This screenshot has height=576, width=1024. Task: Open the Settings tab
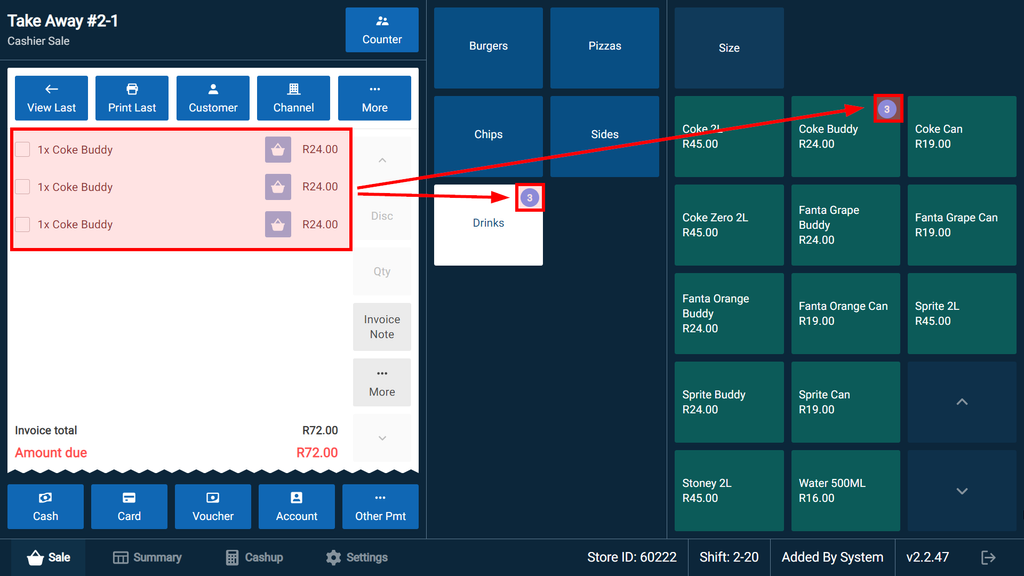pos(357,558)
